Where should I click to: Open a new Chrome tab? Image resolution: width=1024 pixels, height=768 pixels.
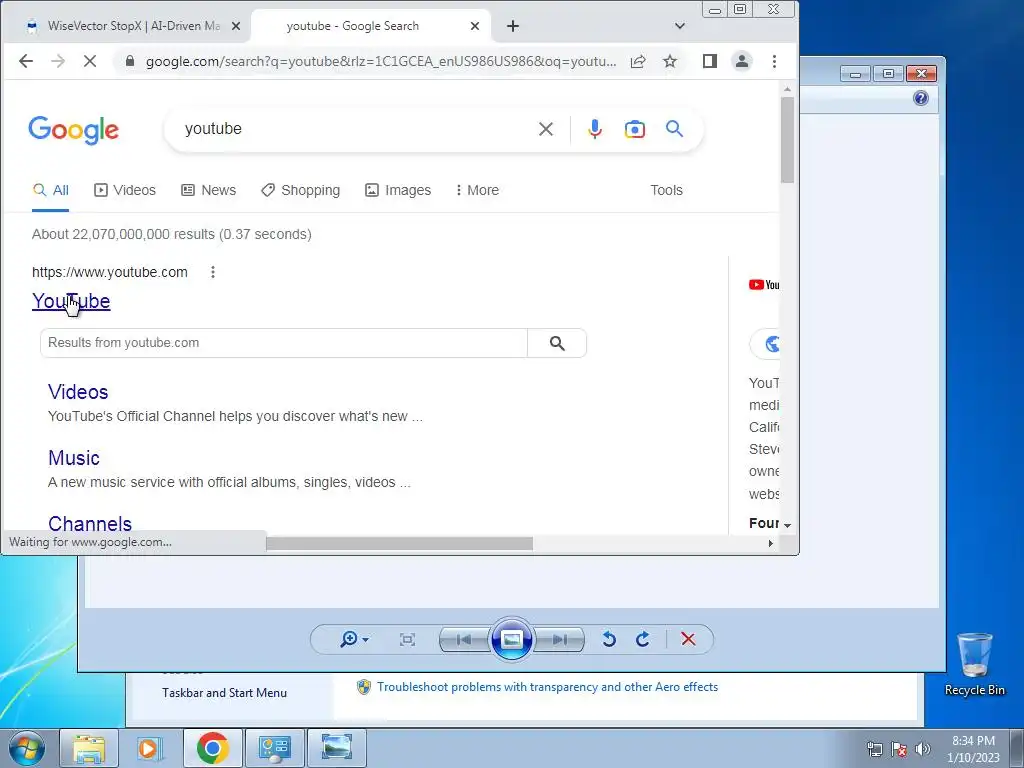[x=513, y=26]
